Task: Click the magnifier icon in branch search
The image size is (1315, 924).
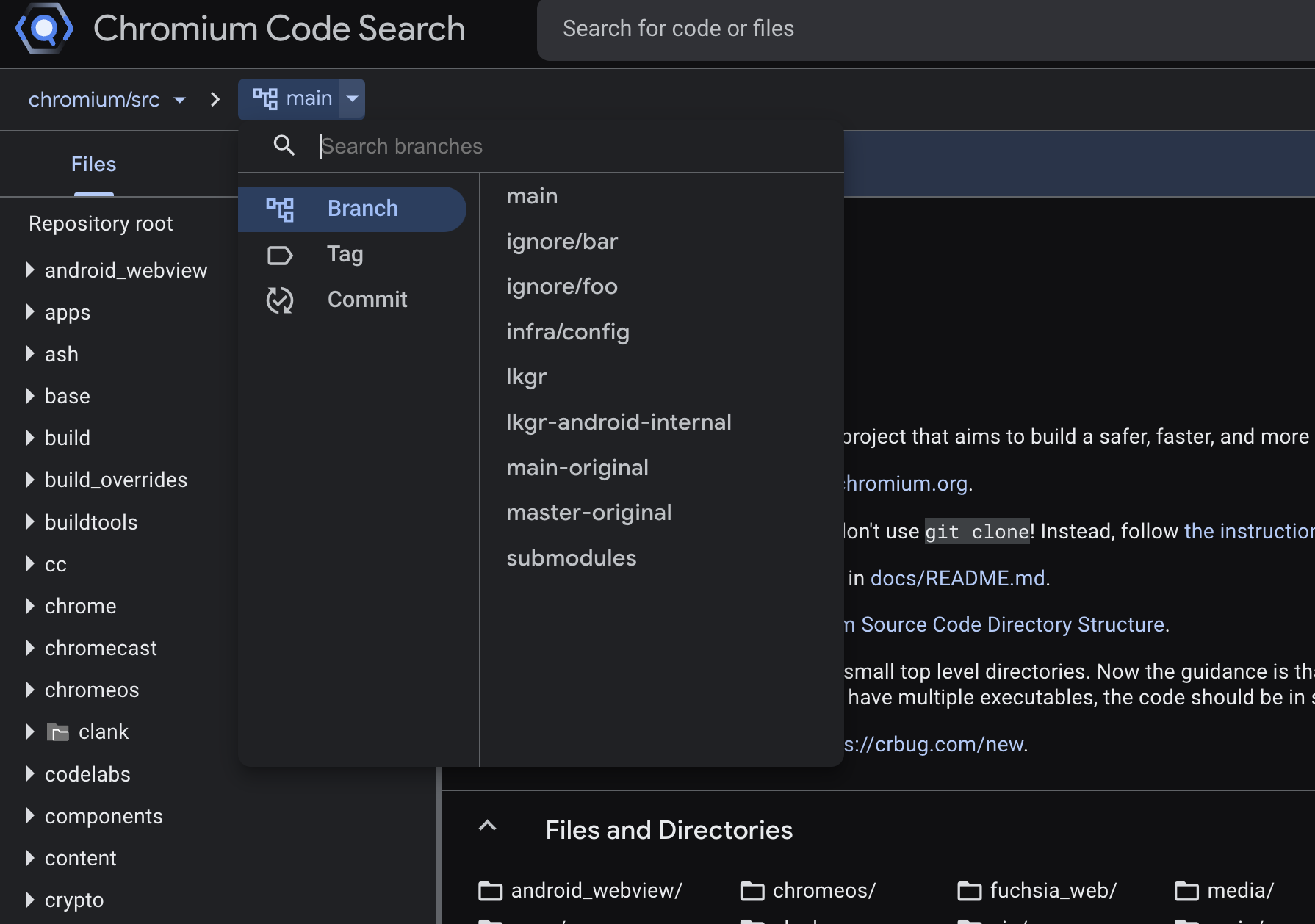Action: pyautogui.click(x=284, y=145)
